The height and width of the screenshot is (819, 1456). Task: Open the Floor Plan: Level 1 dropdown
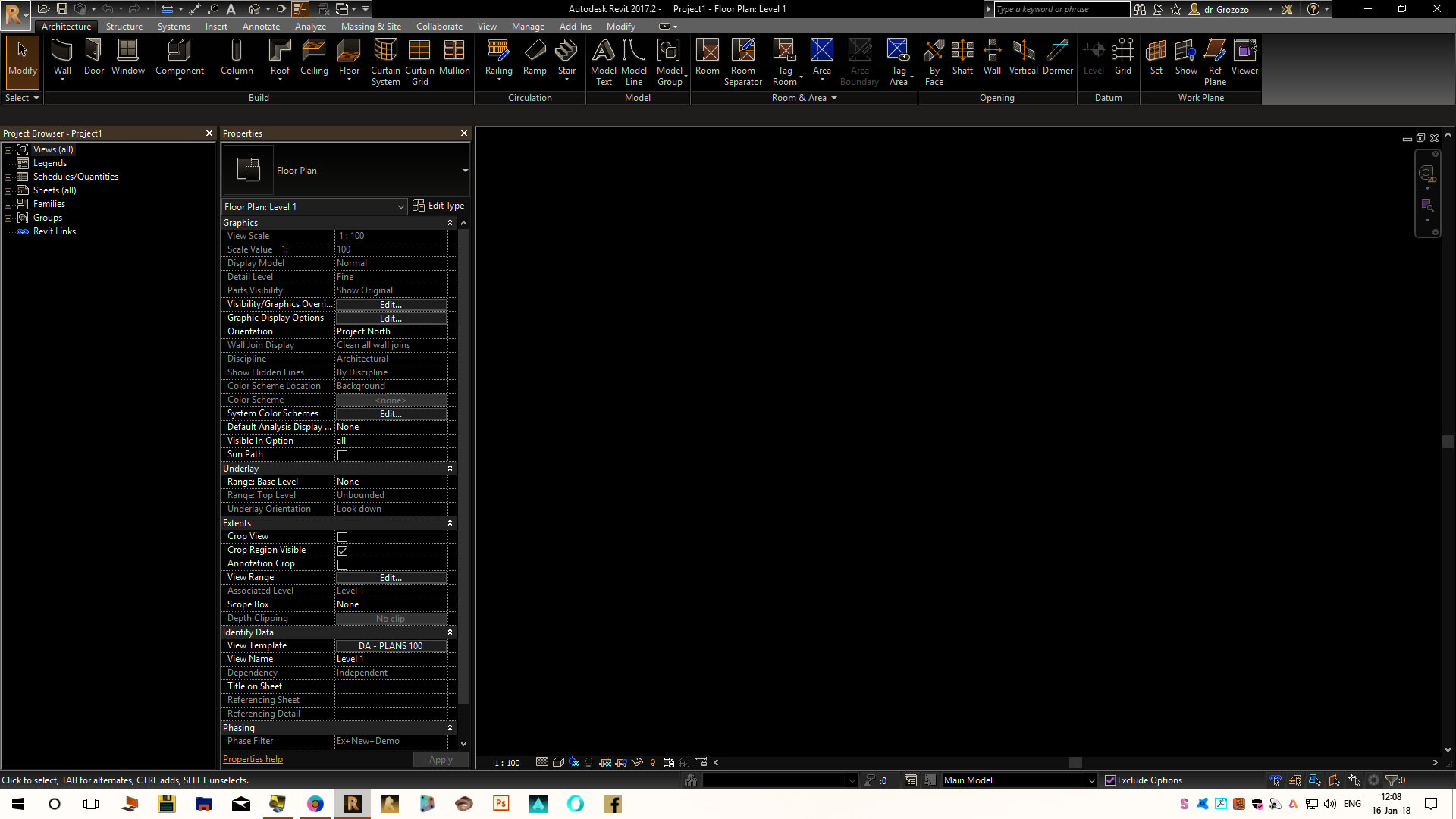400,207
